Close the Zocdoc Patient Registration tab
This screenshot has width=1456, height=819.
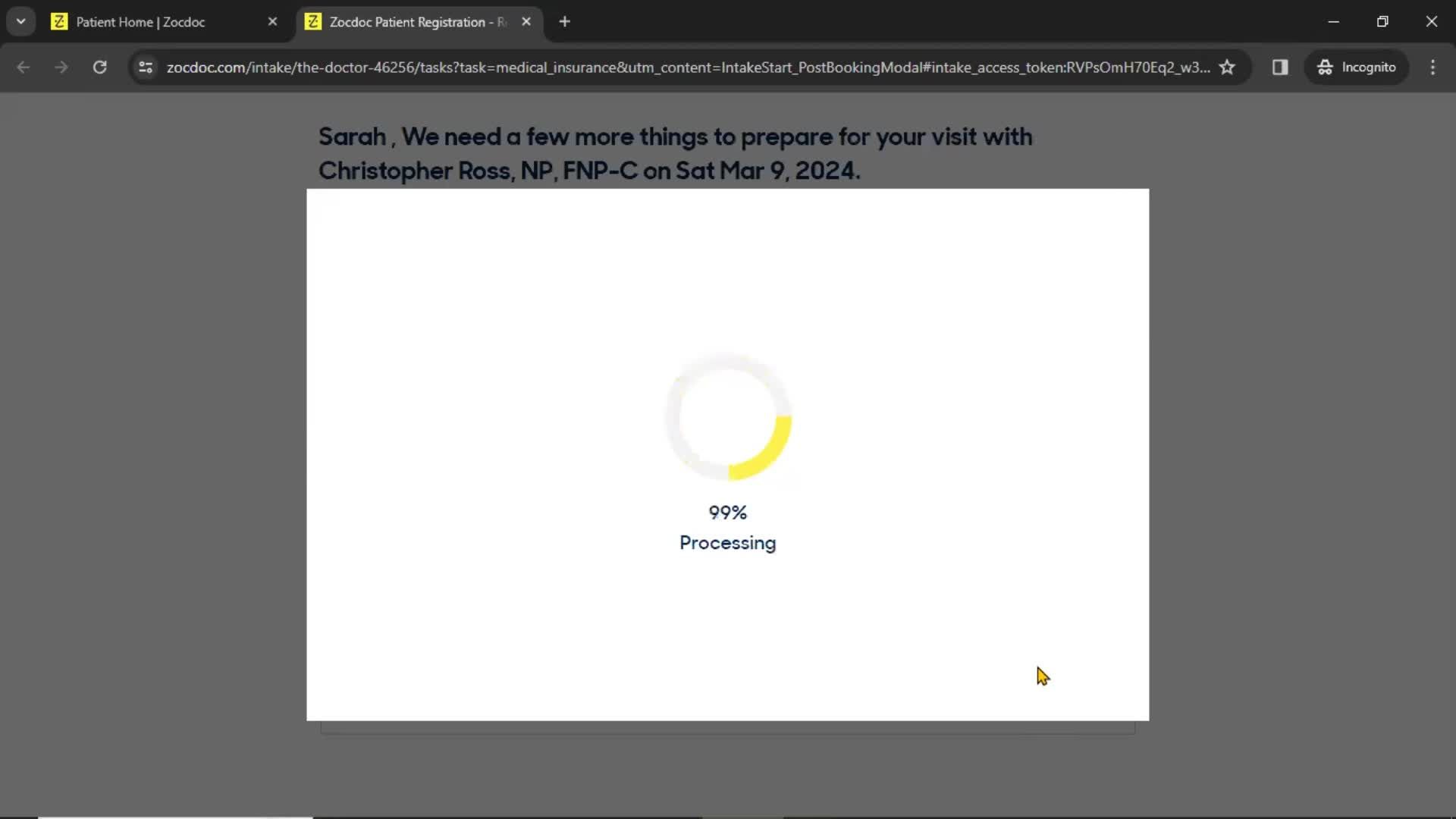(526, 21)
